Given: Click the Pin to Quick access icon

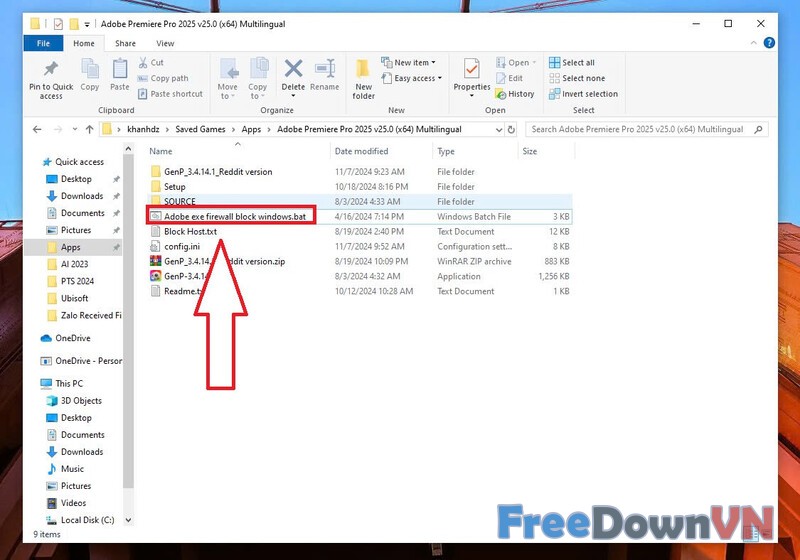Looking at the screenshot, I should pos(51,71).
